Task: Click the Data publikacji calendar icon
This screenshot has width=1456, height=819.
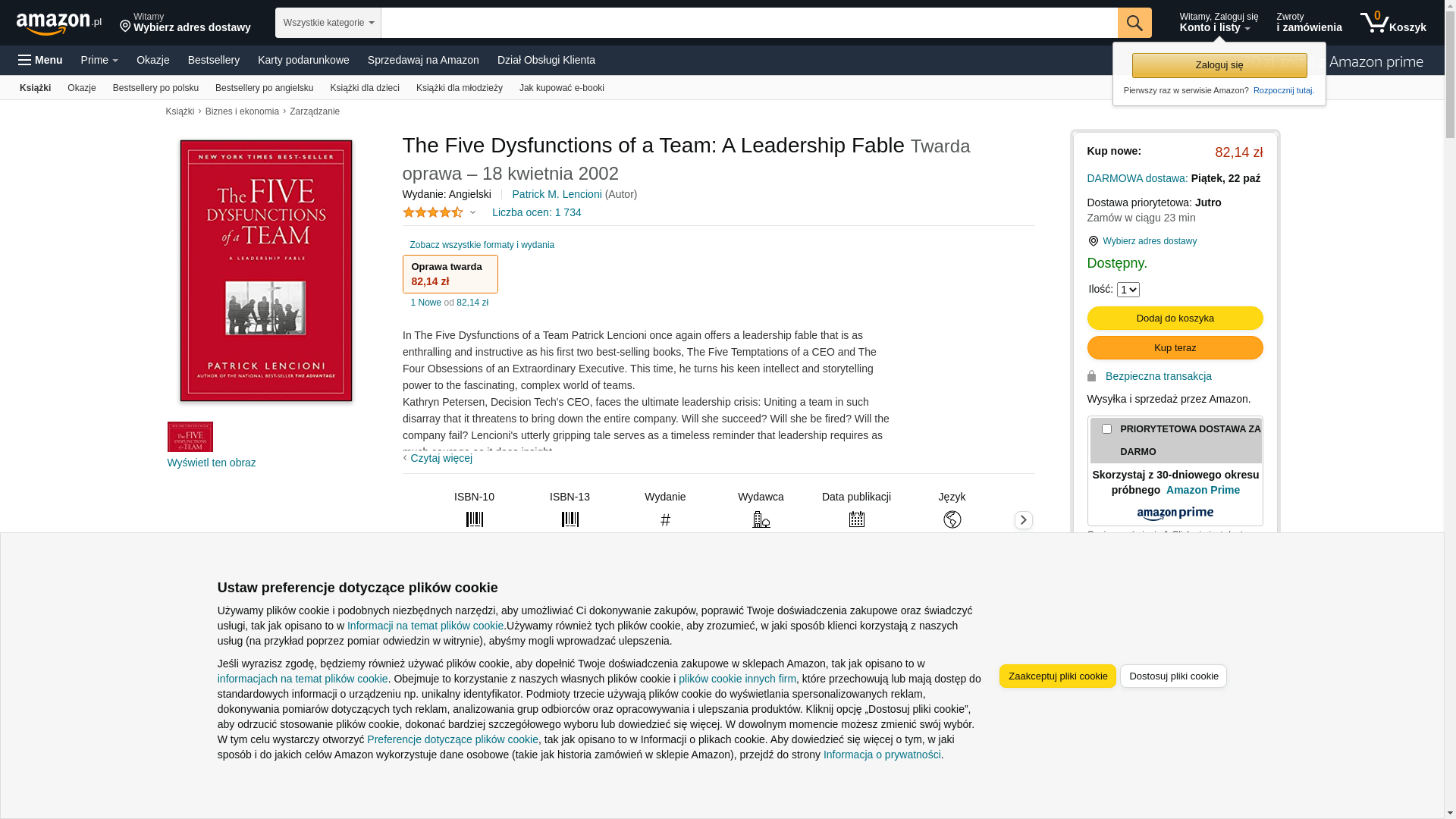Action: [x=856, y=519]
